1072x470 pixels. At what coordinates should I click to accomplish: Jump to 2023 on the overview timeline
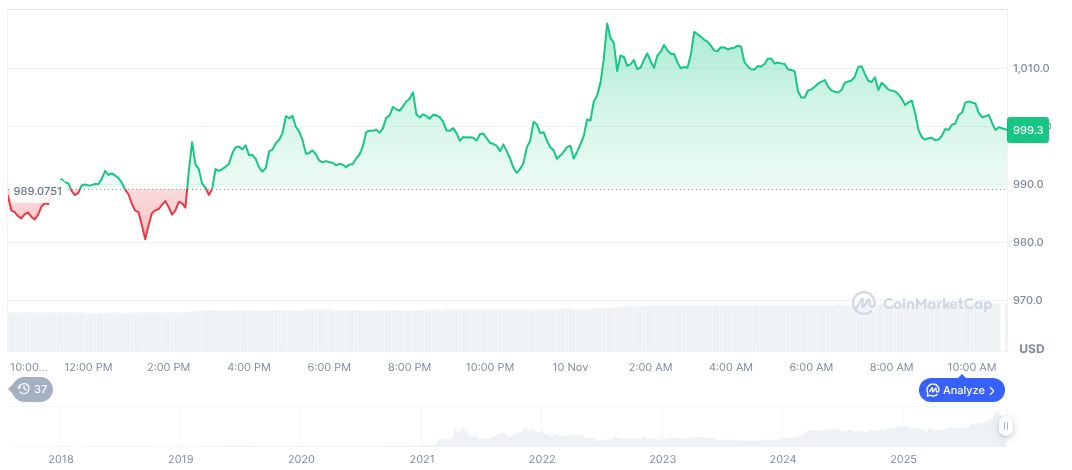pos(663,459)
